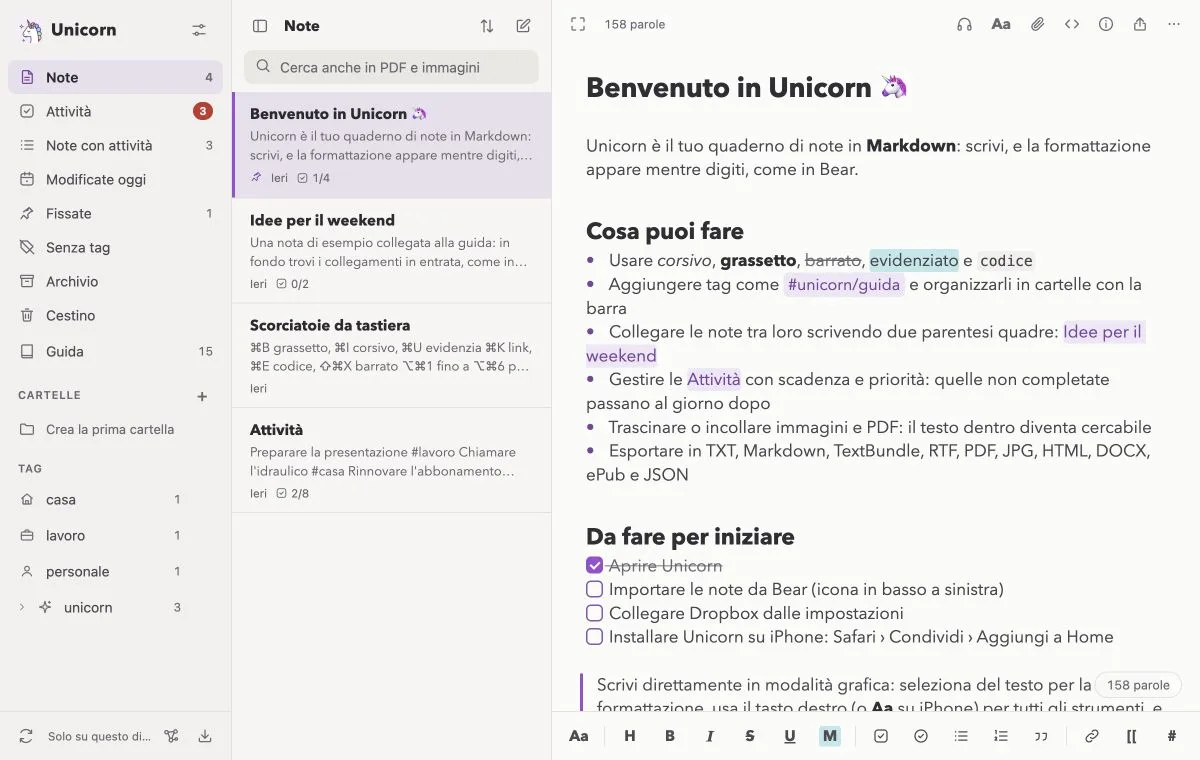The image size is (1200, 760).
Task: Open typography settings Aa in top toolbar
Action: (x=1001, y=24)
